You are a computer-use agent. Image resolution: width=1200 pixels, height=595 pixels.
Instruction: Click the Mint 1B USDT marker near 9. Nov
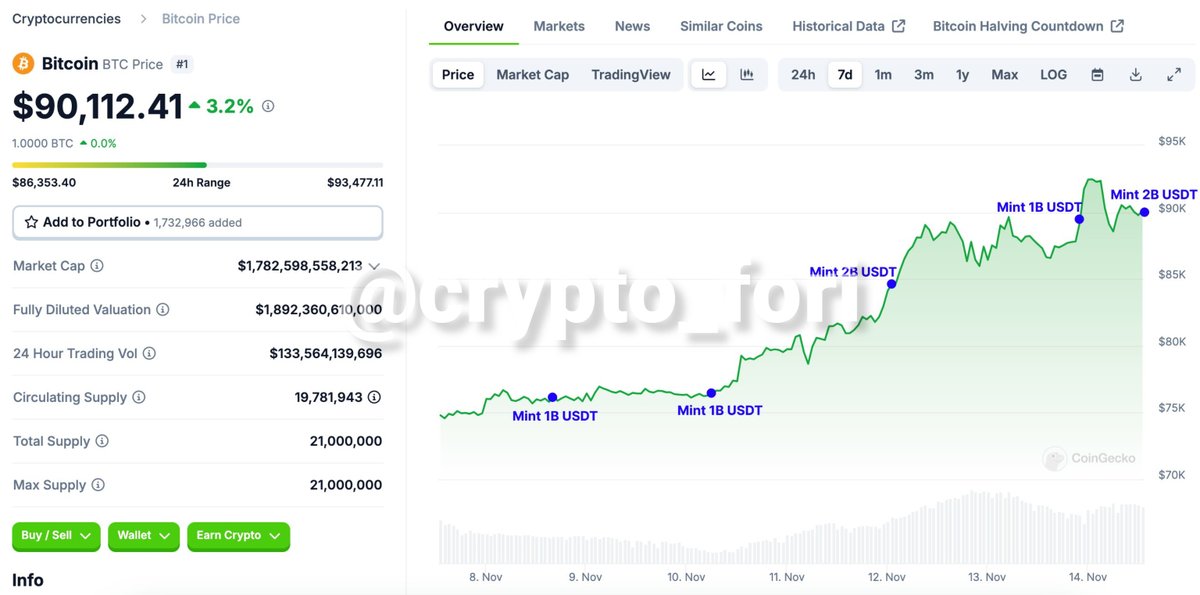552,397
